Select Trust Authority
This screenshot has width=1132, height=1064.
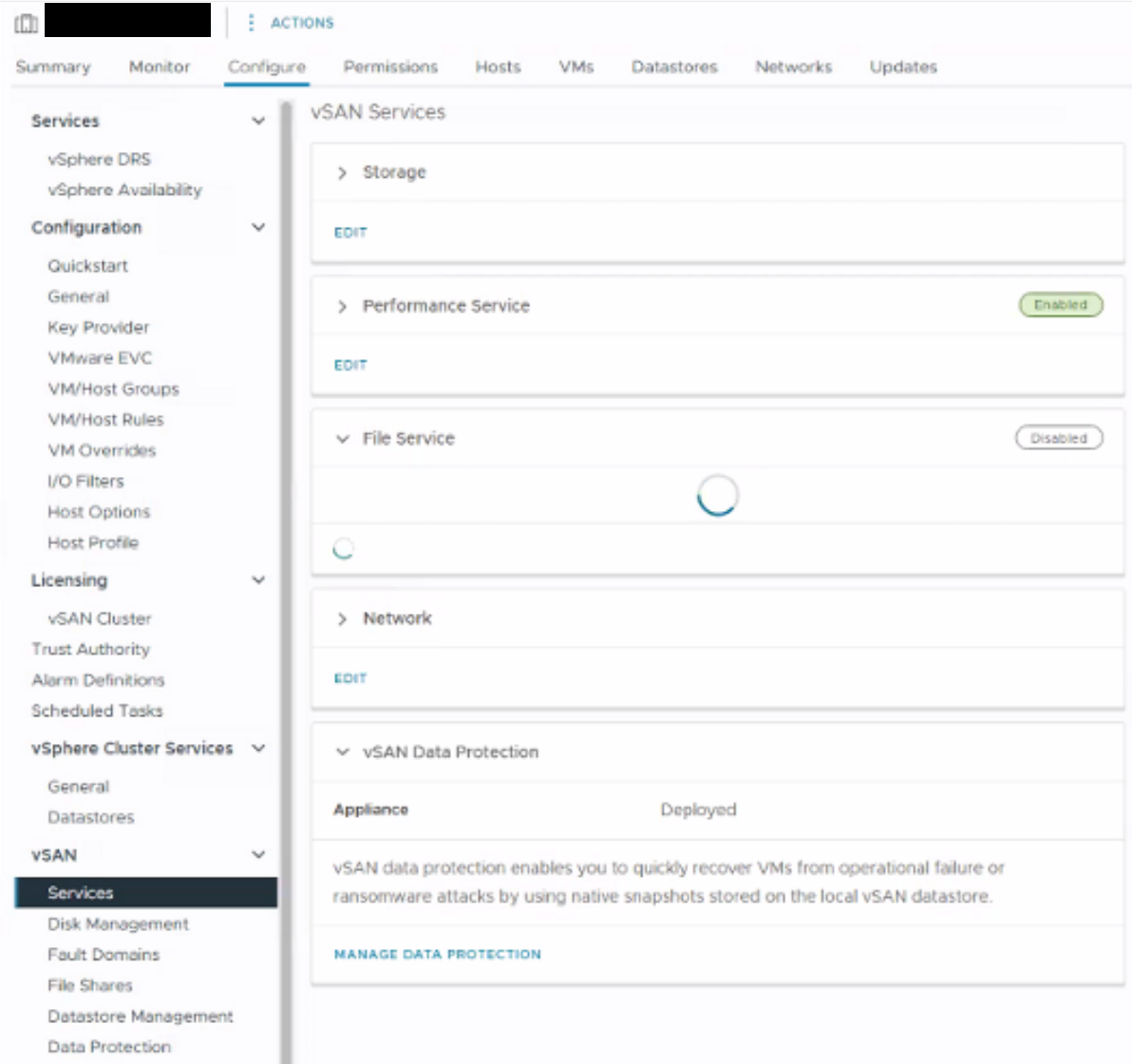[90, 650]
